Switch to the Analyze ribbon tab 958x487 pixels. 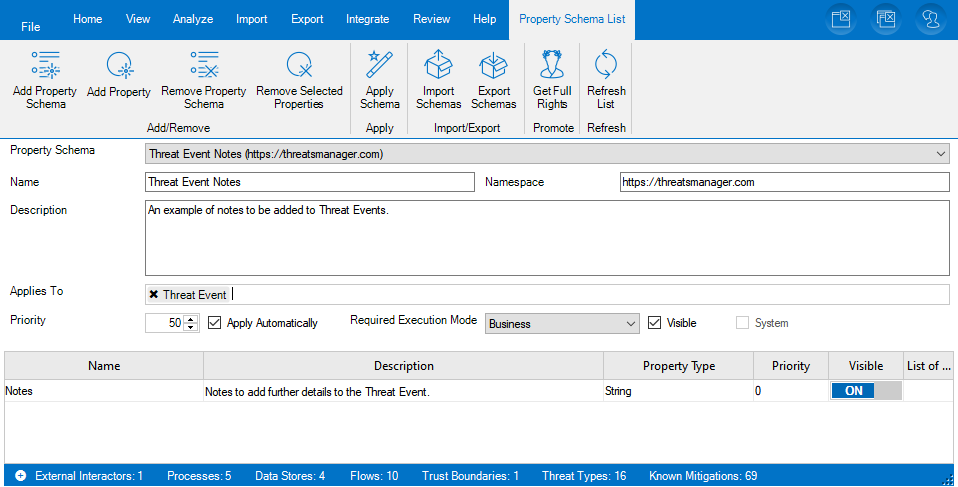point(192,19)
